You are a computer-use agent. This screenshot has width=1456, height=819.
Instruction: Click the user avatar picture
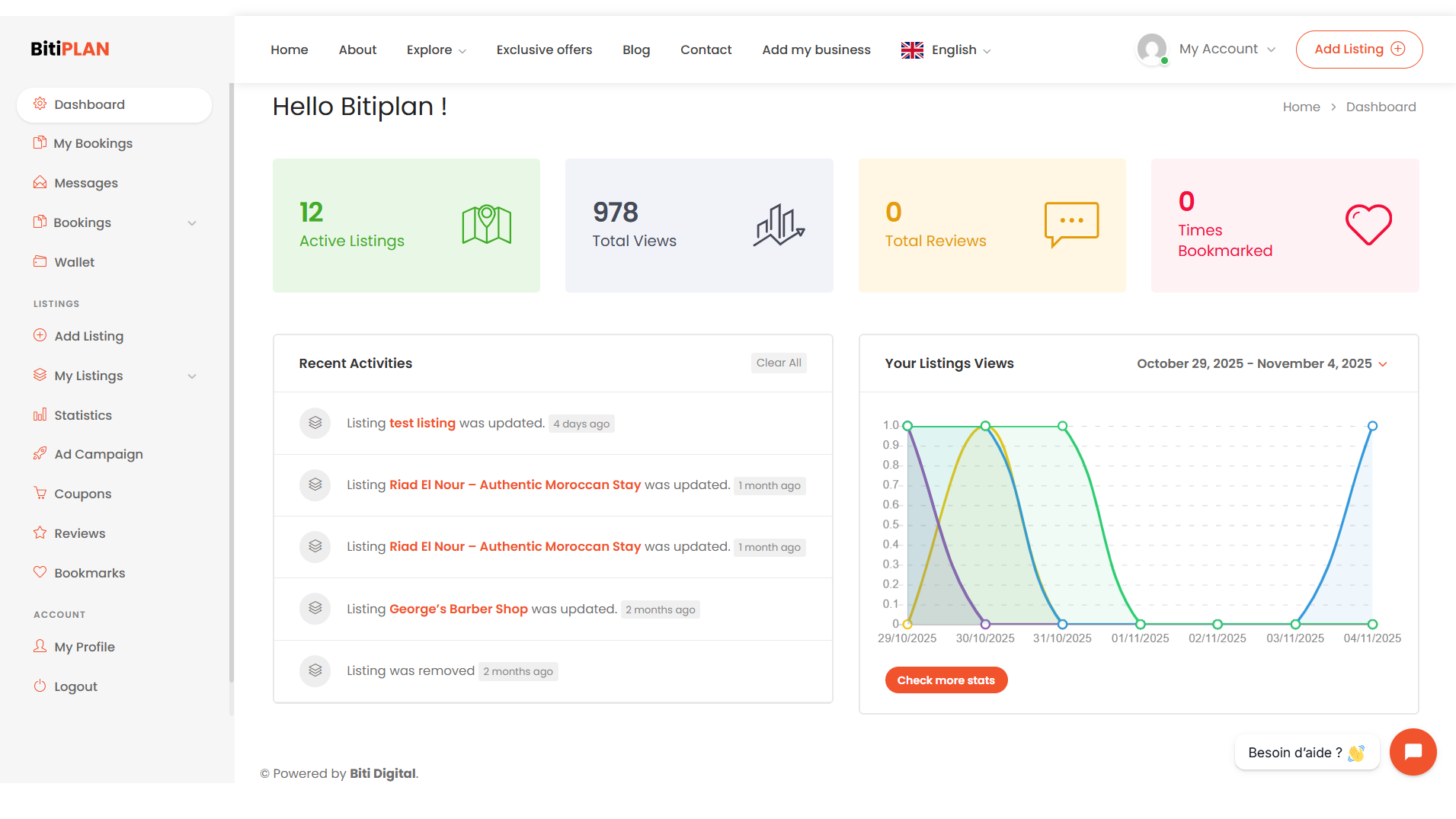click(1152, 50)
